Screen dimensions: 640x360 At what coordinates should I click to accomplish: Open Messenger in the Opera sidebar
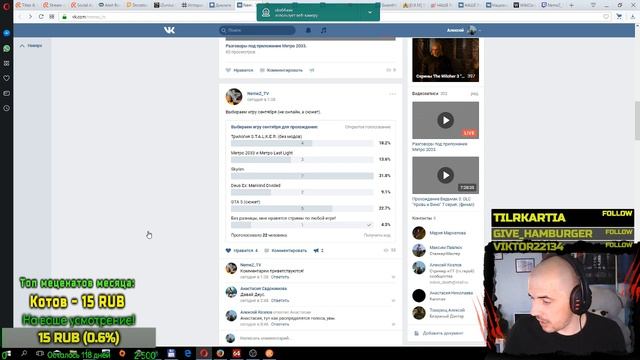pyautogui.click(x=7, y=33)
